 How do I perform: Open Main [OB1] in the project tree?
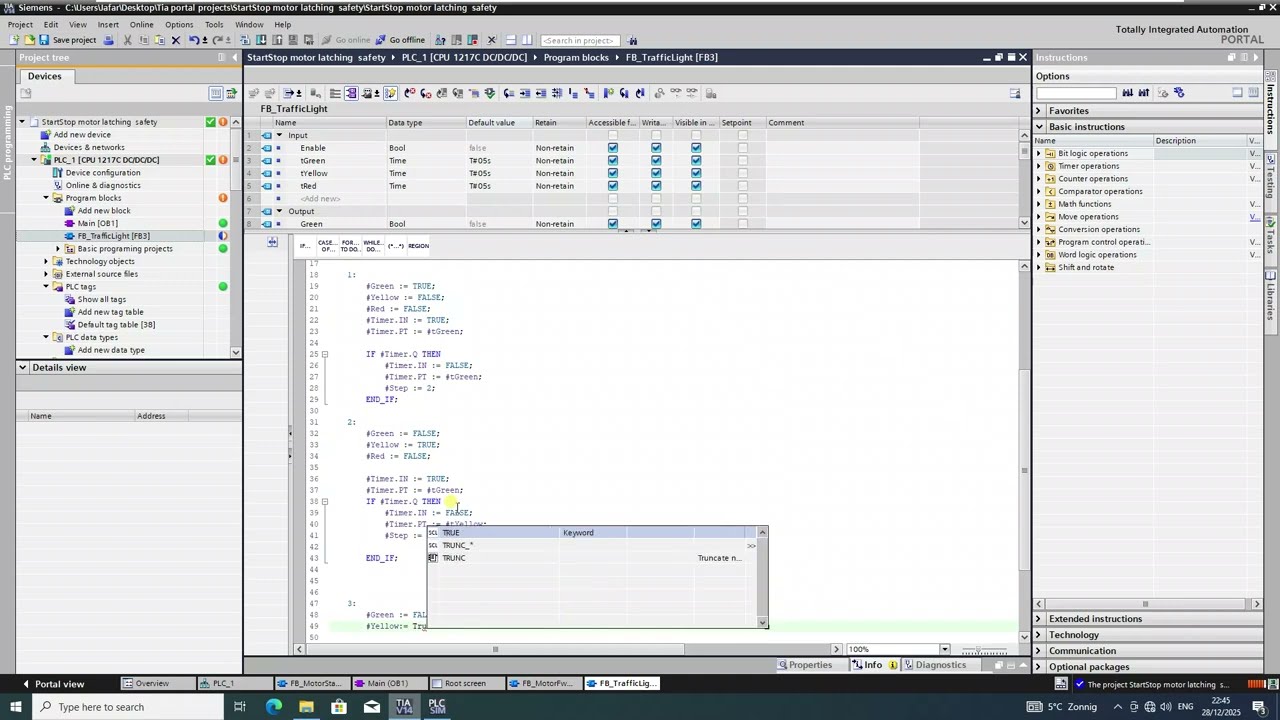click(x=97, y=223)
